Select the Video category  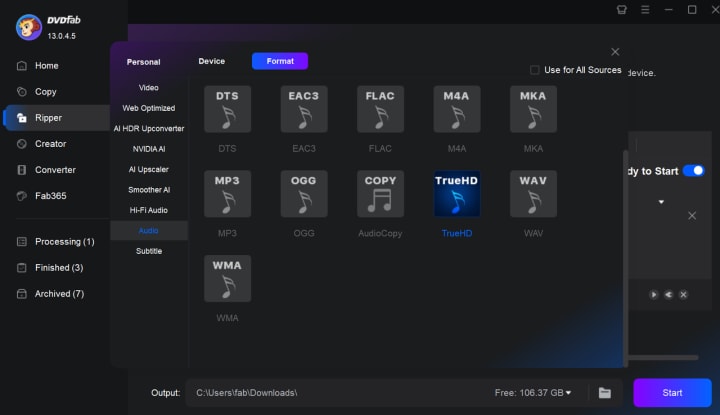click(x=149, y=88)
